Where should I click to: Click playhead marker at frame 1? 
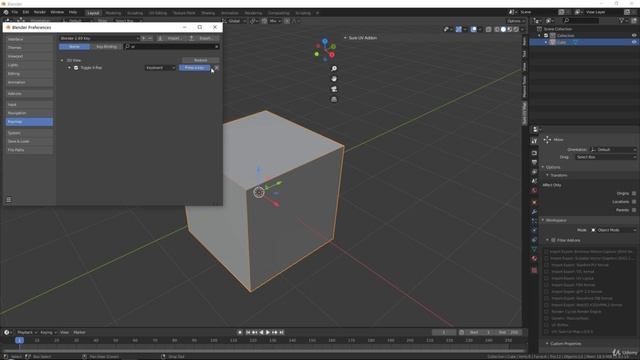click(19, 340)
